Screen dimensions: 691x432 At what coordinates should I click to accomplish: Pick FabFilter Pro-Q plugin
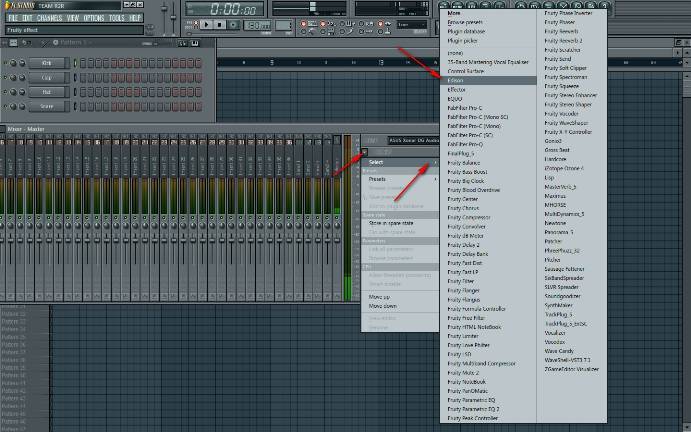pos(488,144)
